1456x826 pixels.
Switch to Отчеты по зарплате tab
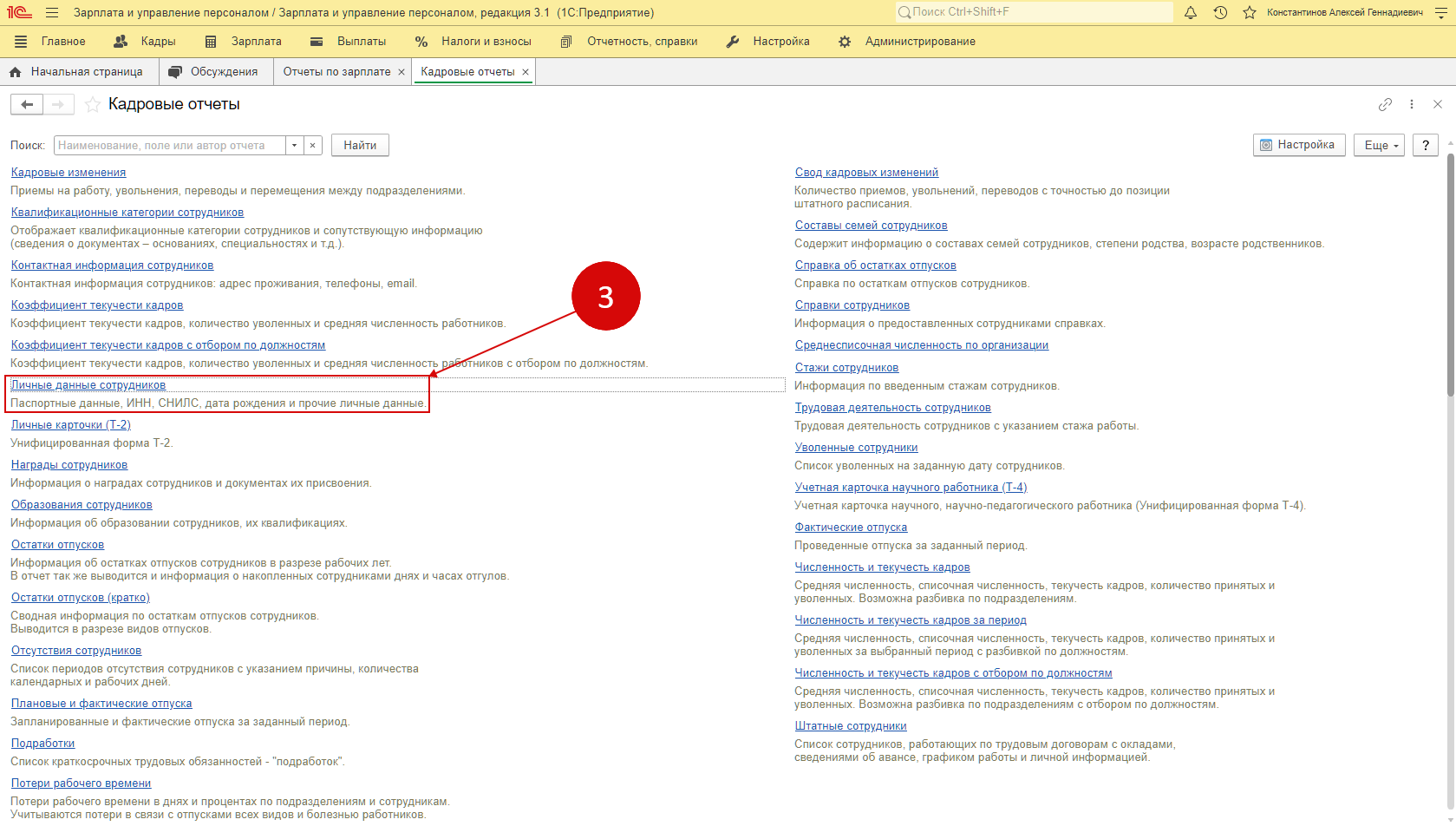coord(337,72)
